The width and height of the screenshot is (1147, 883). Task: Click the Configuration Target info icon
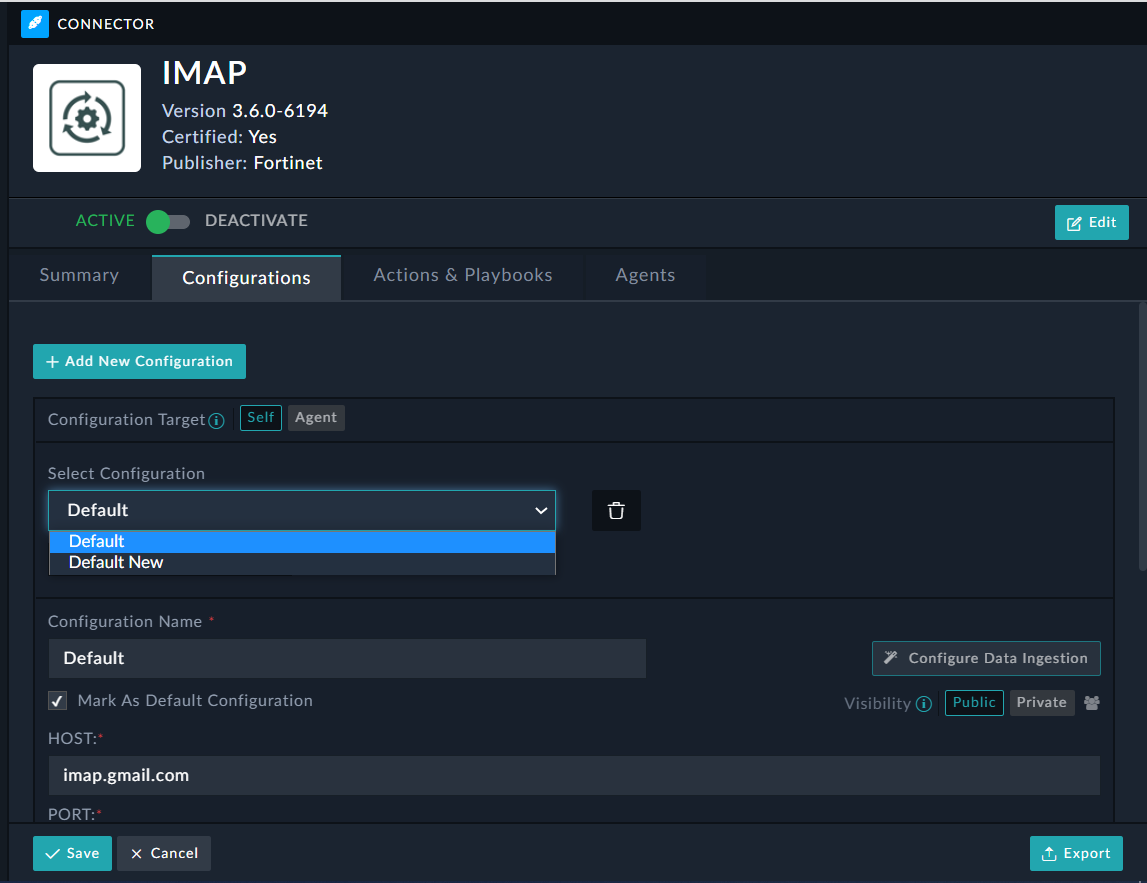(x=216, y=420)
